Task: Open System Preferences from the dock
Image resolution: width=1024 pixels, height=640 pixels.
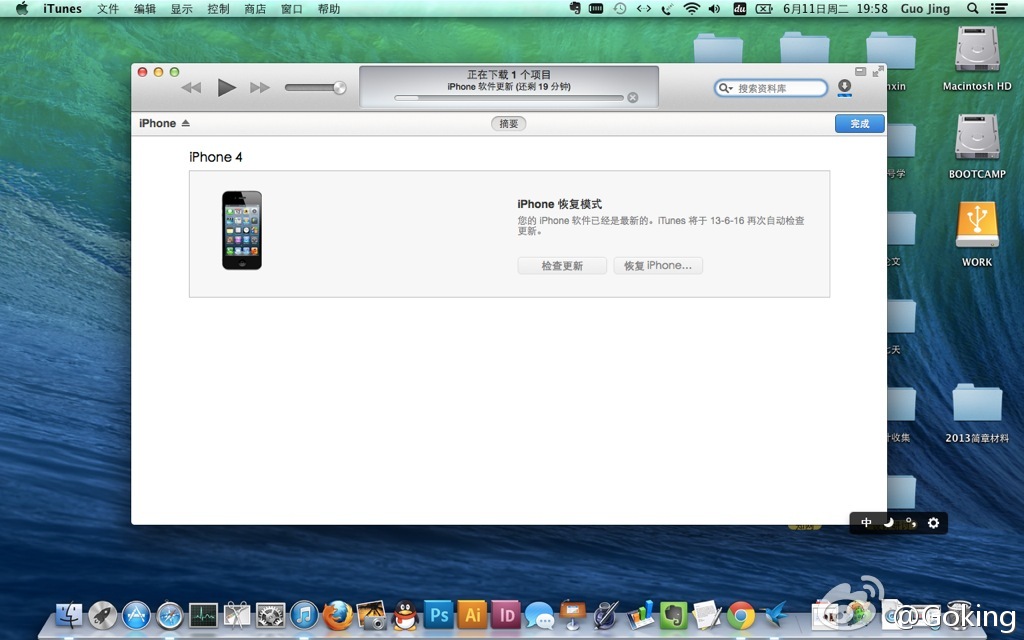Action: [270, 615]
